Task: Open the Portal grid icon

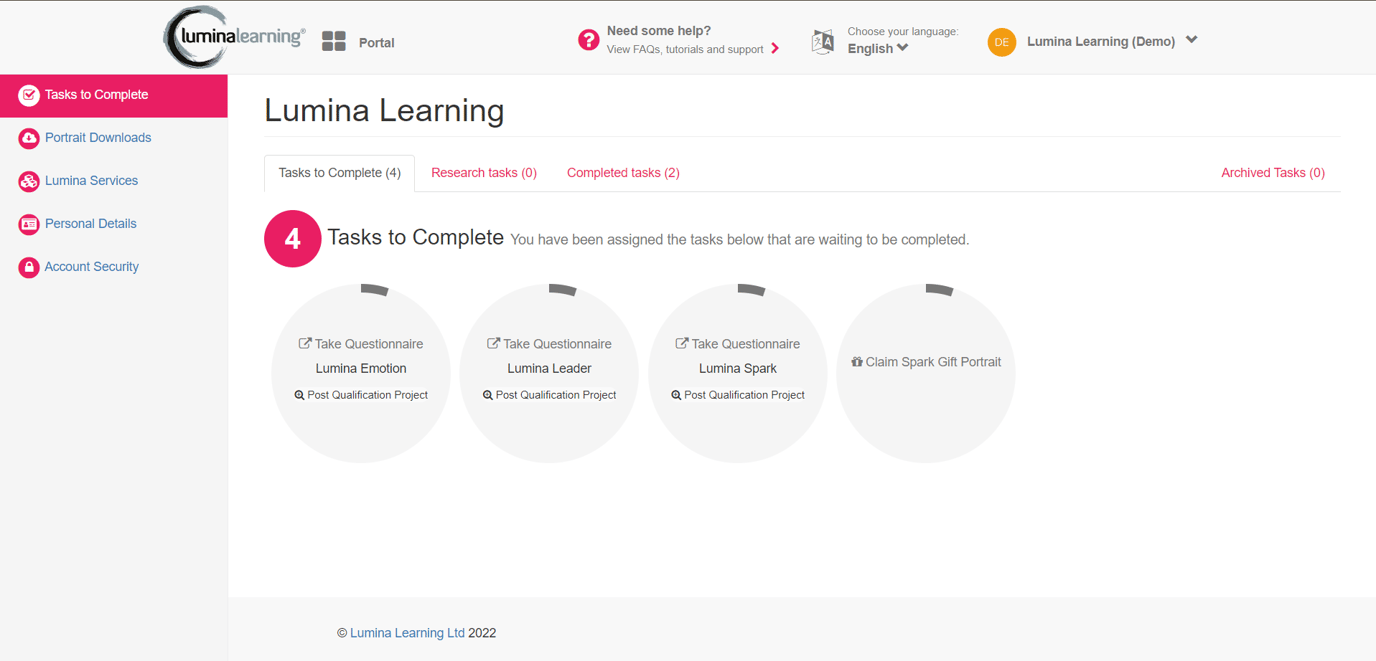Action: 334,42
